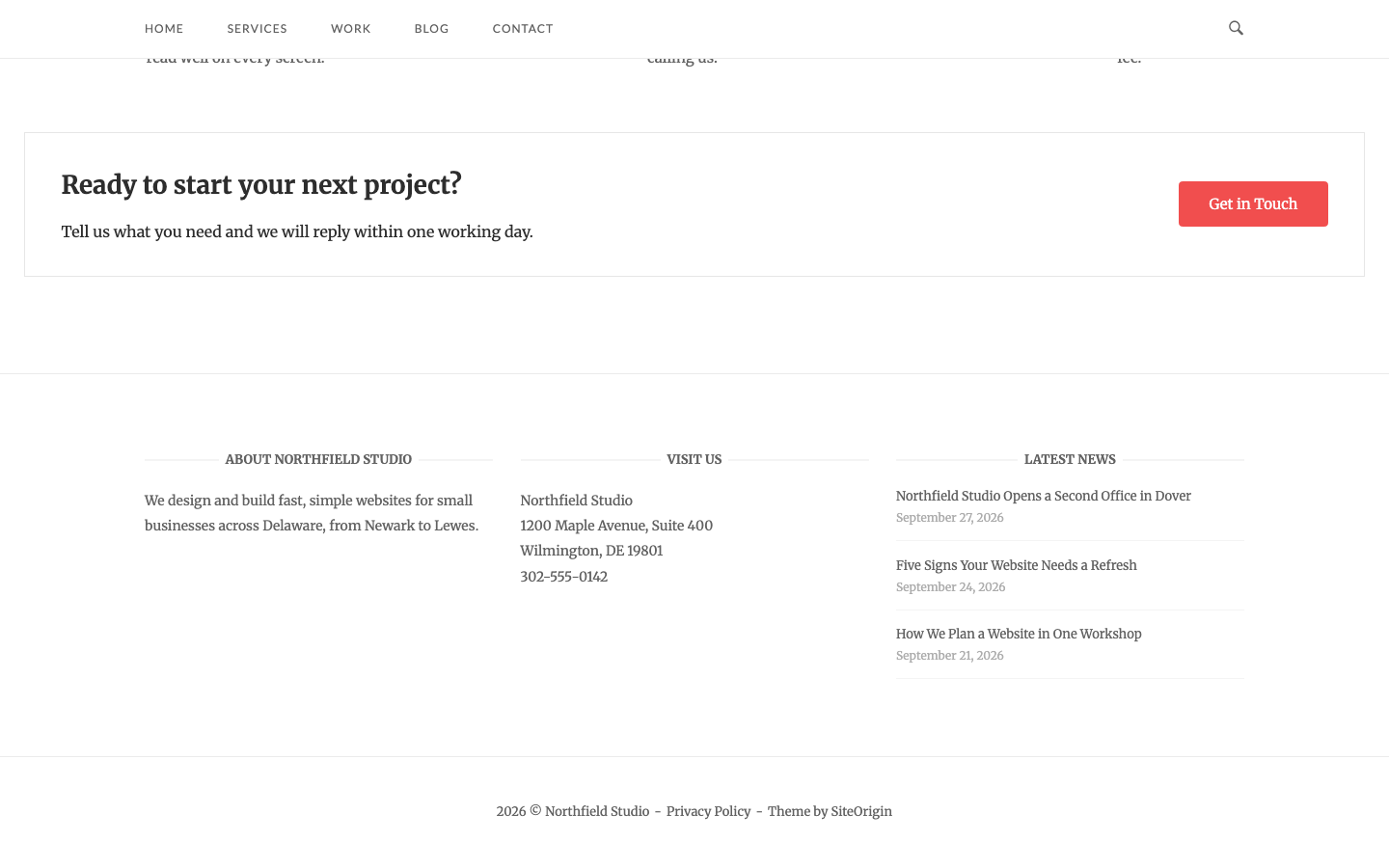Open the Services menu item
This screenshot has height=868, width=1389.
click(258, 29)
